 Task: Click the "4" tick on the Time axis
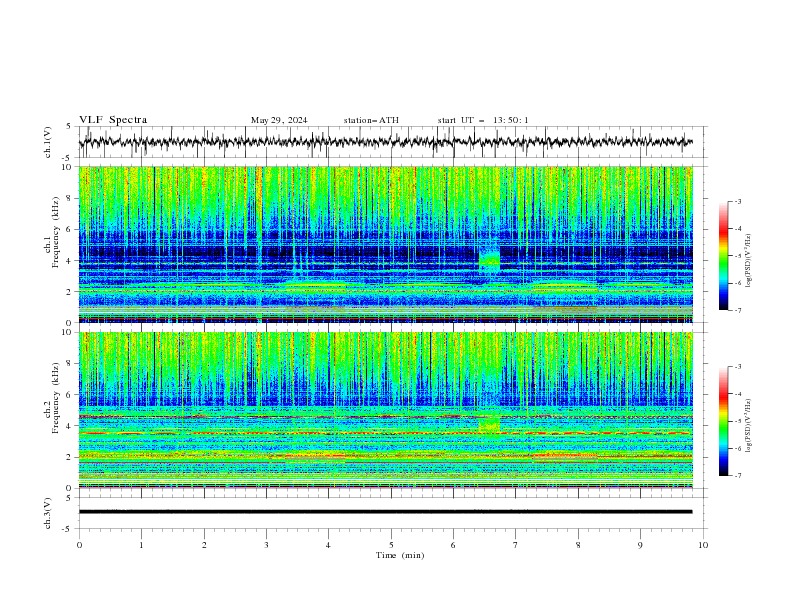click(328, 545)
